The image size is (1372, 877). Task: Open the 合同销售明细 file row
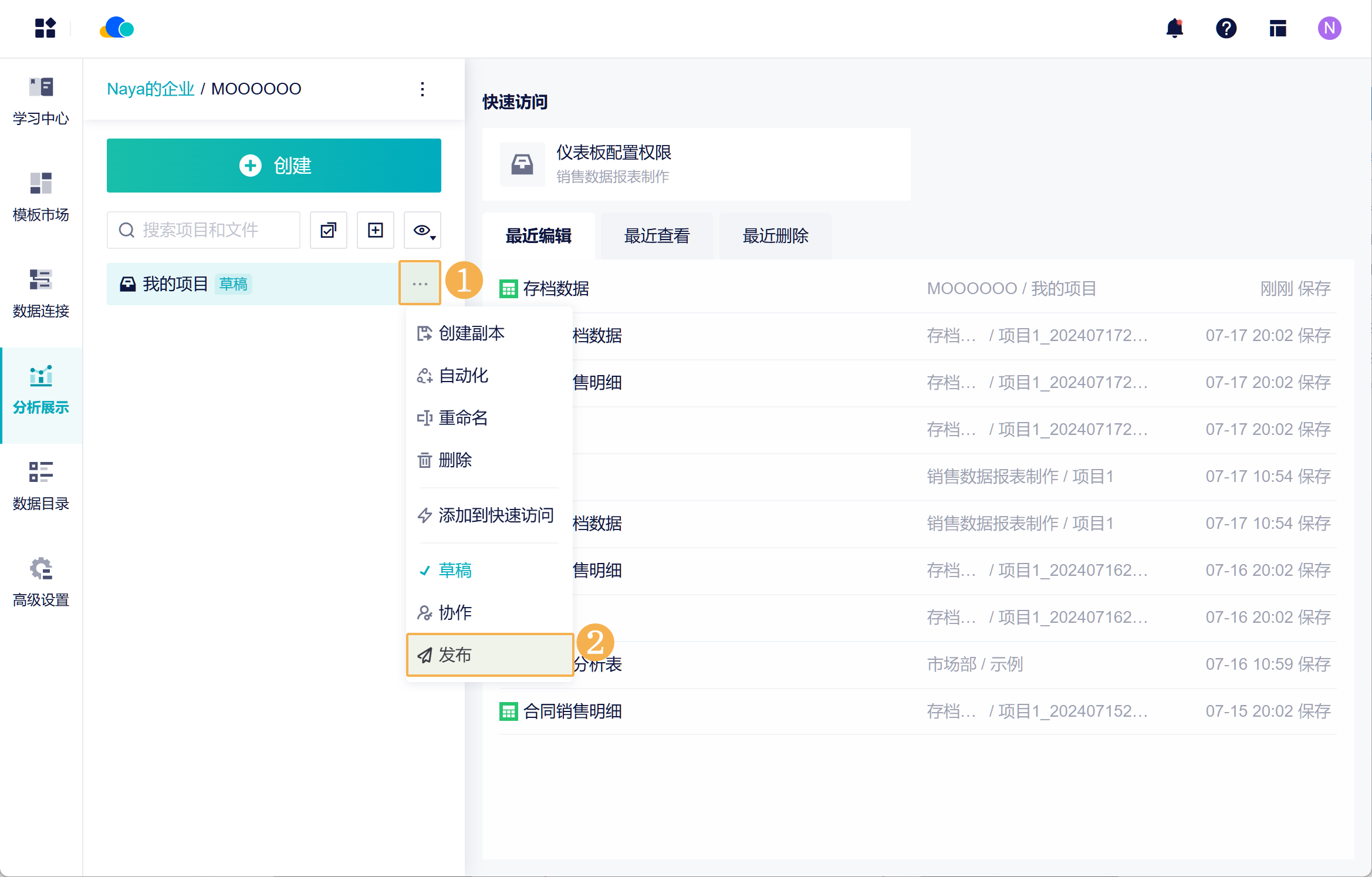click(918, 711)
